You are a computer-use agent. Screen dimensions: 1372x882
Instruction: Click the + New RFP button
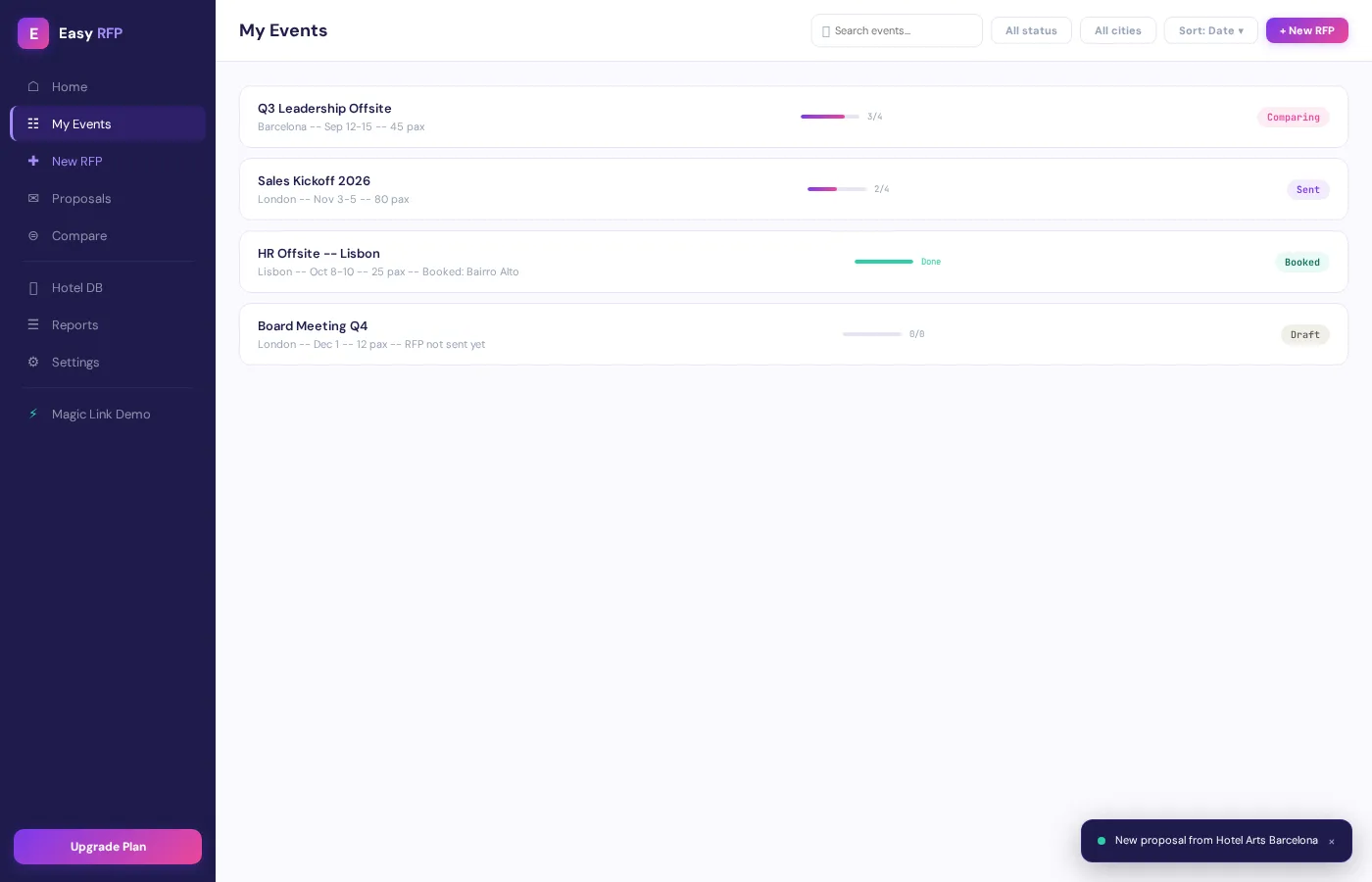pos(1307,30)
